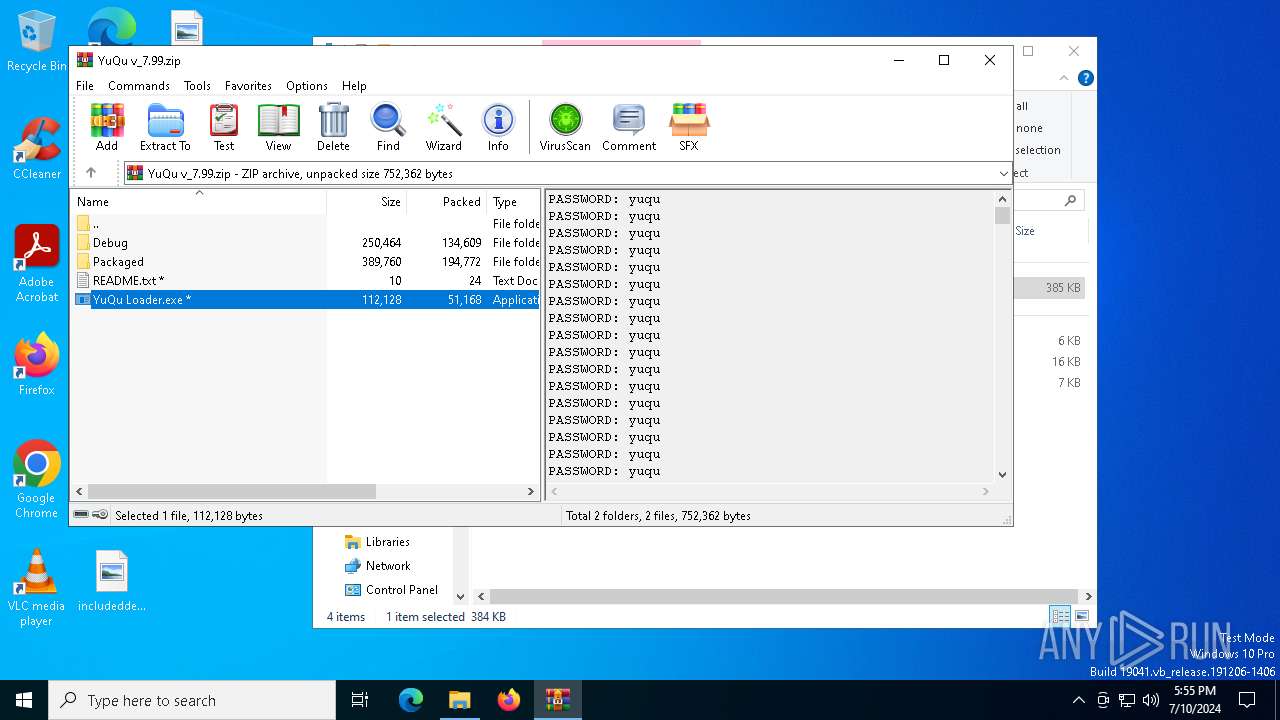The image size is (1280, 720).
Task: Open the Find magnifier tool
Action: (x=388, y=127)
